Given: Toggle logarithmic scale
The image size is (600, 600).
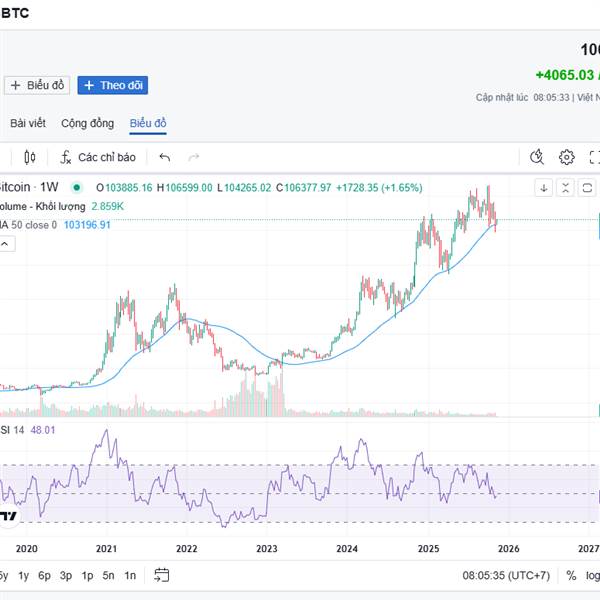Looking at the screenshot, I should pyautogui.click(x=592, y=575).
